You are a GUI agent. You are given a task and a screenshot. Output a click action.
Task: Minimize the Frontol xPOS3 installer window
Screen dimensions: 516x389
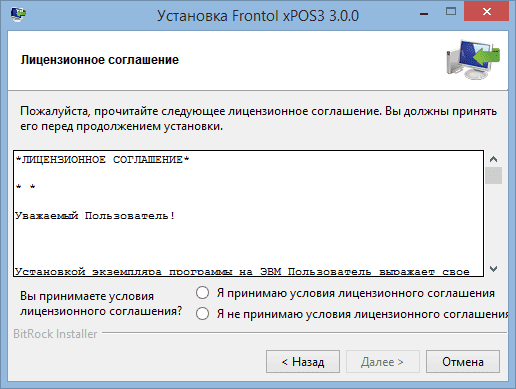coord(424,14)
